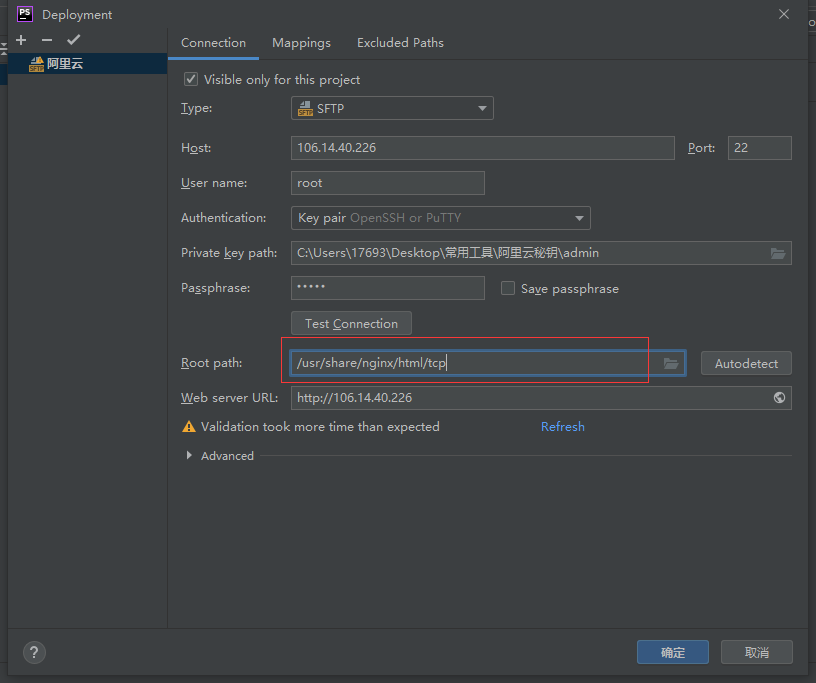Mark server as default with checkmark icon
This screenshot has height=683, width=816.
[x=73, y=40]
